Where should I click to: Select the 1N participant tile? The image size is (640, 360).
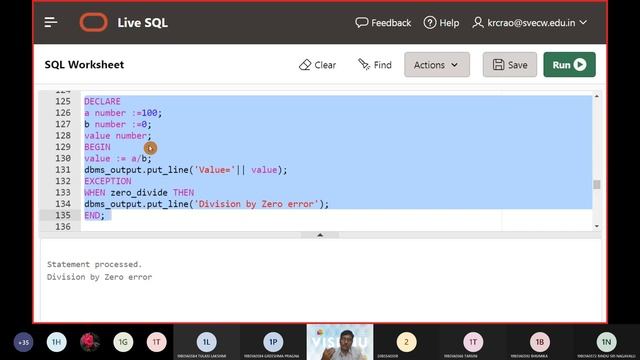point(607,342)
